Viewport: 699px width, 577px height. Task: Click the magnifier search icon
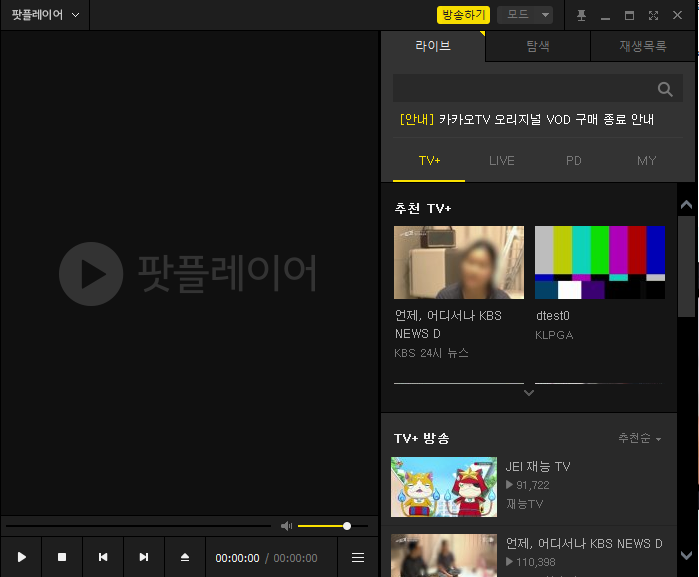click(x=665, y=89)
